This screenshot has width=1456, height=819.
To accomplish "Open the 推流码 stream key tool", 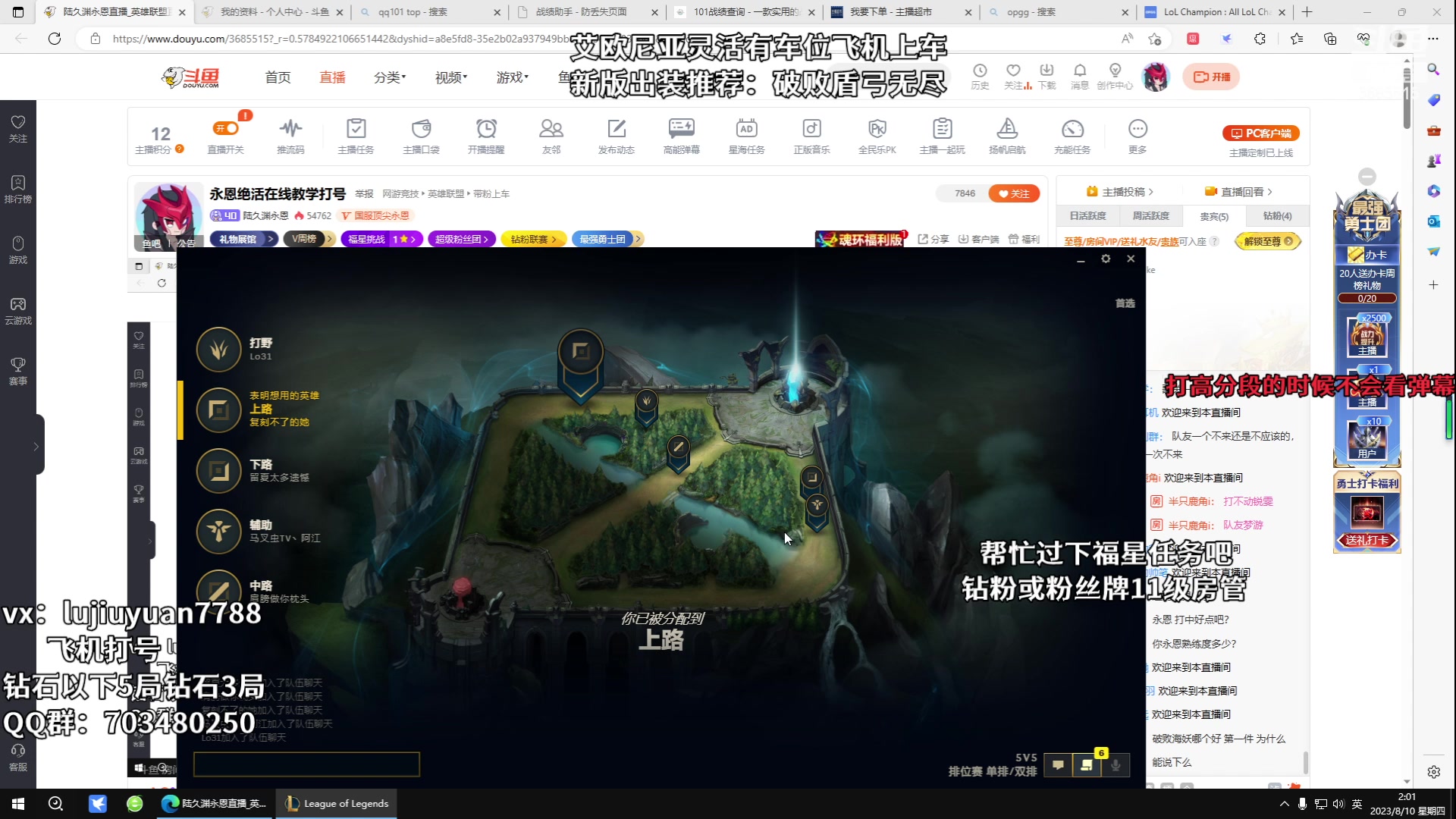I will click(290, 136).
